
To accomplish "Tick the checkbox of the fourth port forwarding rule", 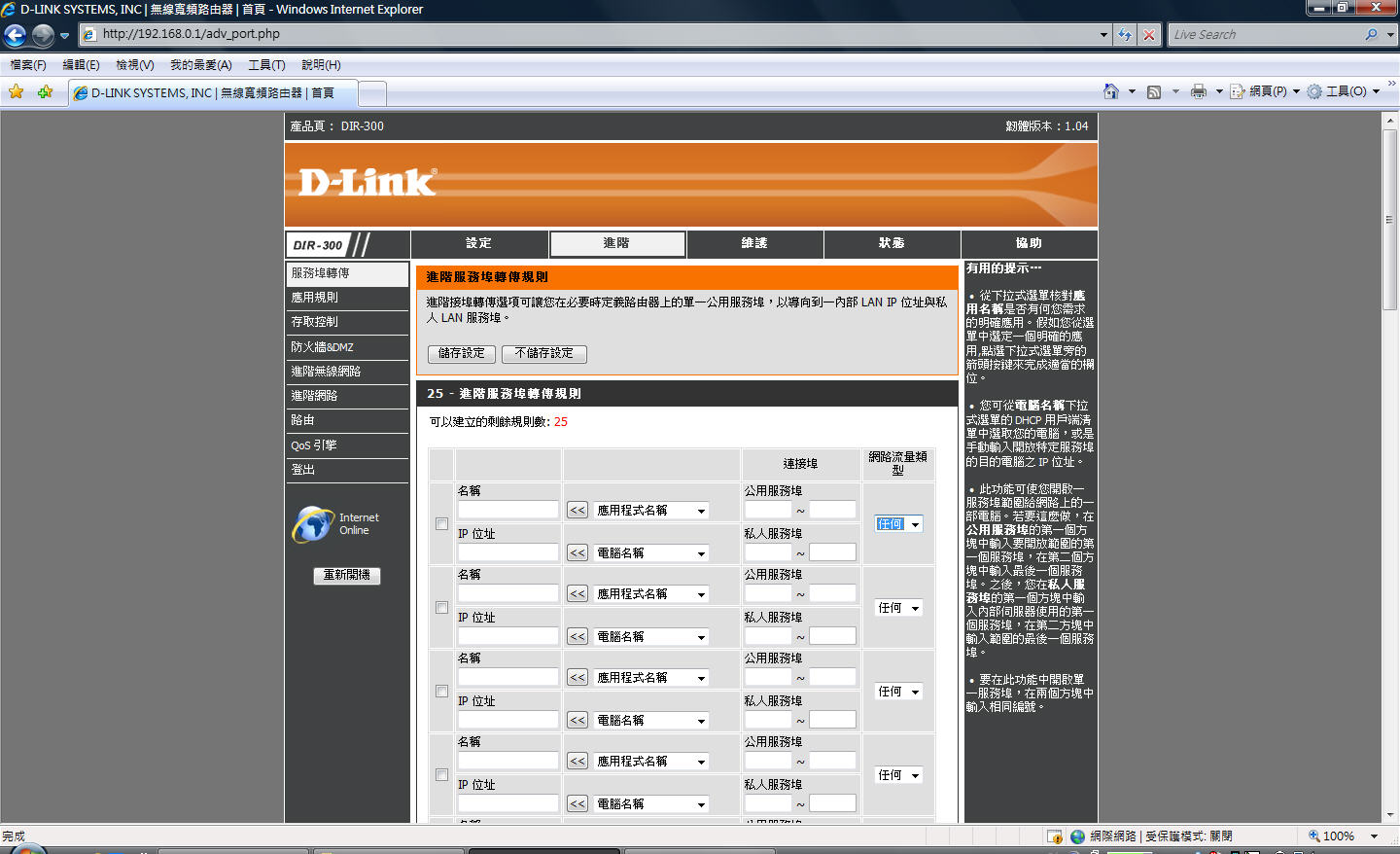I will pos(441,775).
